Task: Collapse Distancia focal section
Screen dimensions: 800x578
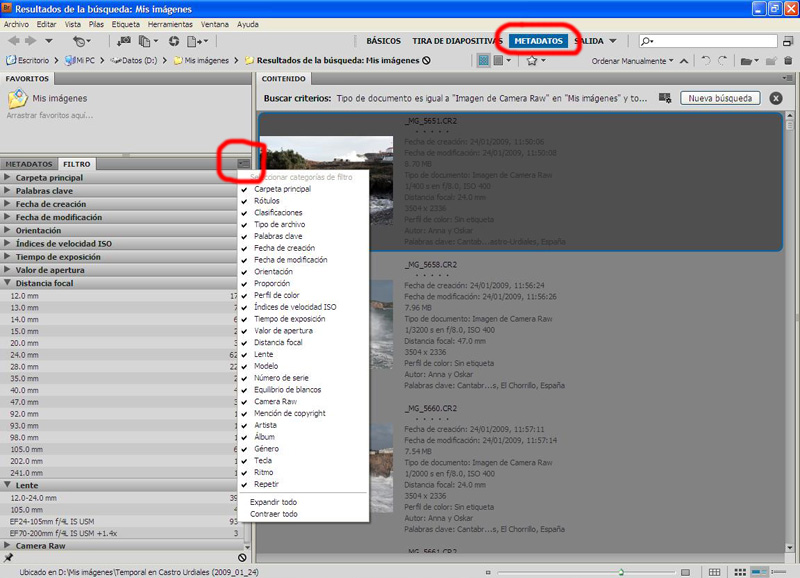Action: click(7, 283)
